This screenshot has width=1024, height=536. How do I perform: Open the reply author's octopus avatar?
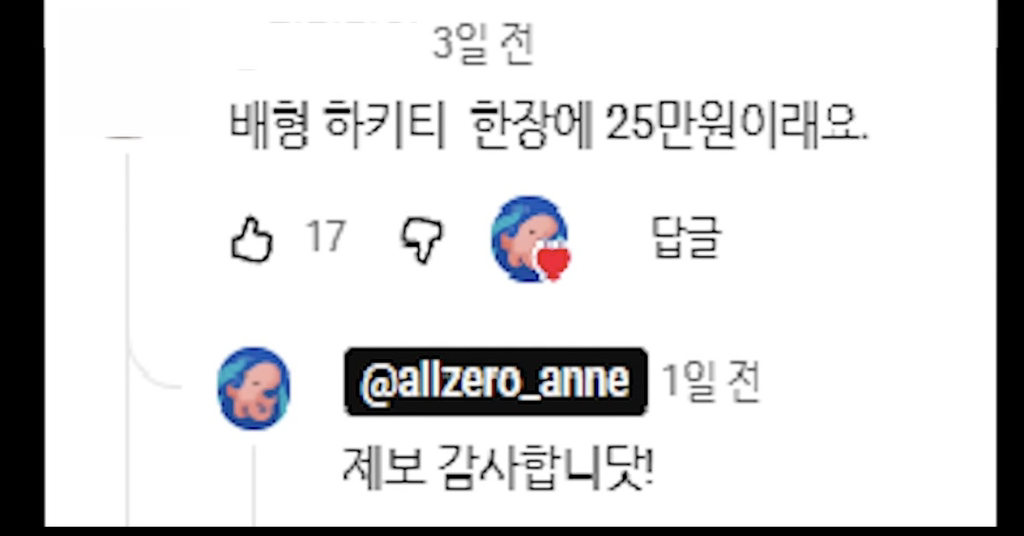253,388
